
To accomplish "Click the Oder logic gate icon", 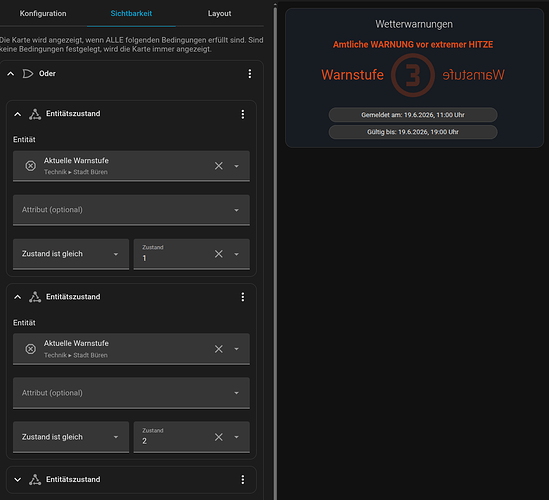I will click(x=28, y=74).
